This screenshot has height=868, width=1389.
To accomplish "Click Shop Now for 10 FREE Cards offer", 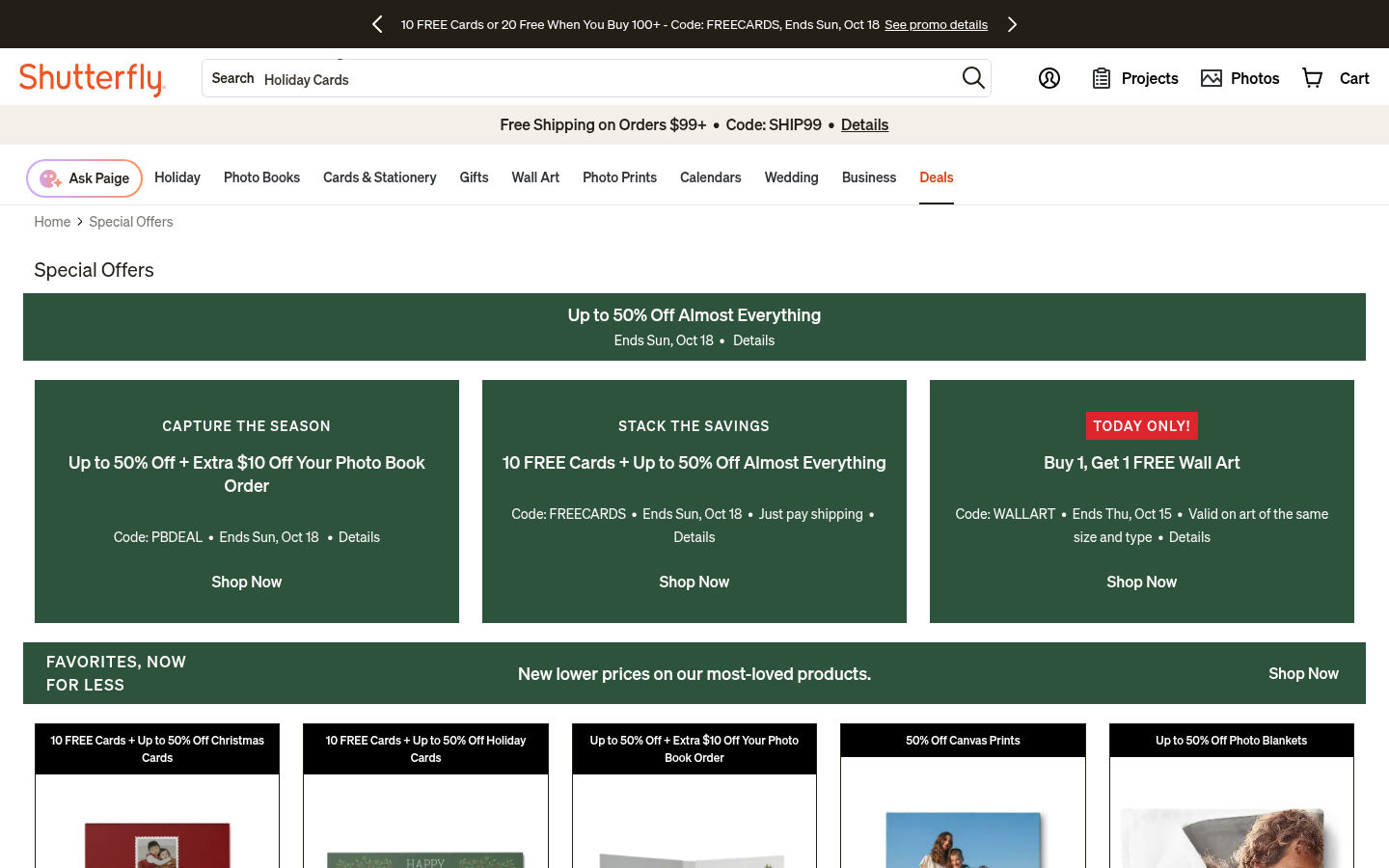I will click(694, 582).
